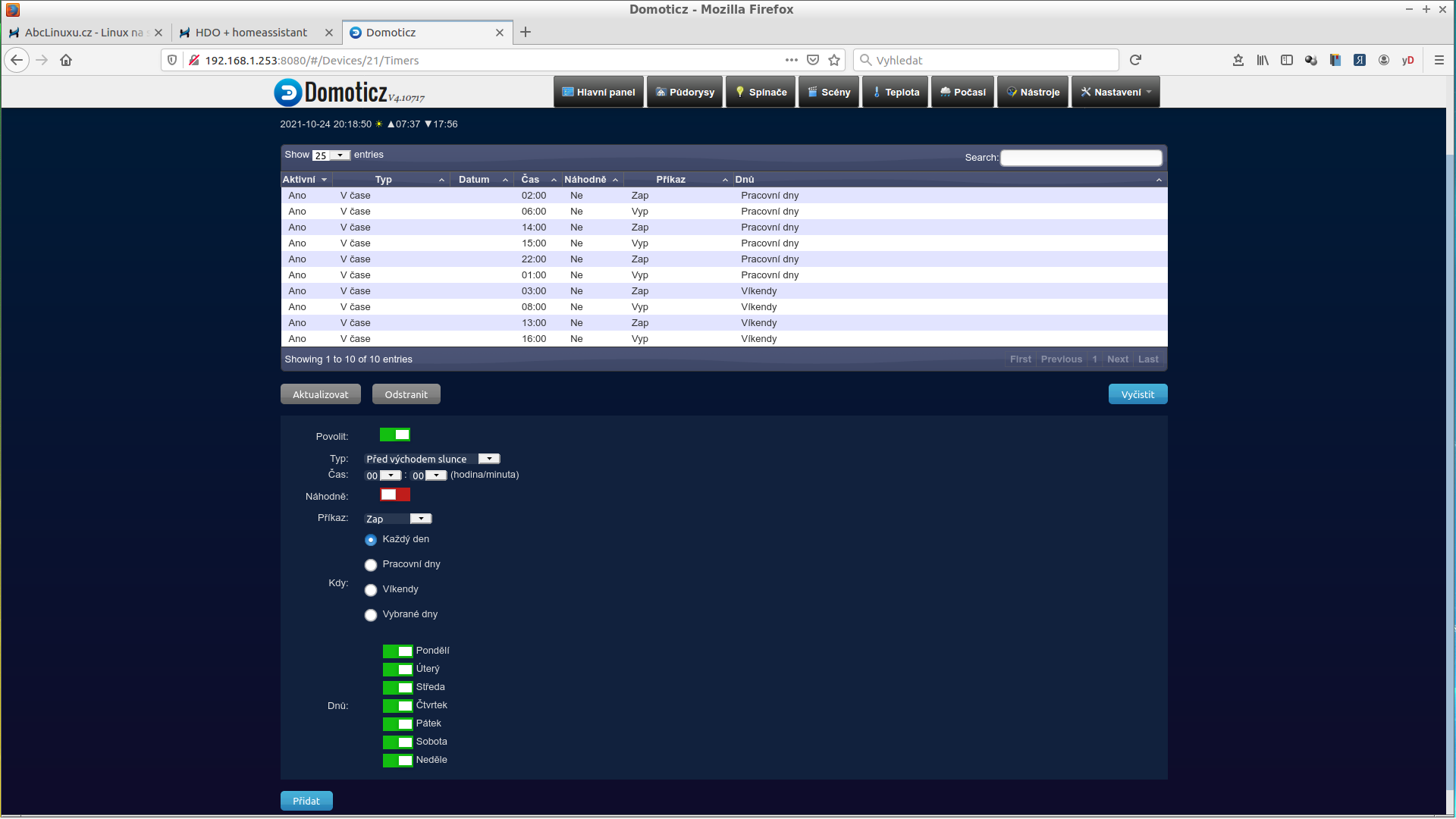The height and width of the screenshot is (819, 1456).
Task: Select the Víkendy radio button
Action: pos(371,590)
